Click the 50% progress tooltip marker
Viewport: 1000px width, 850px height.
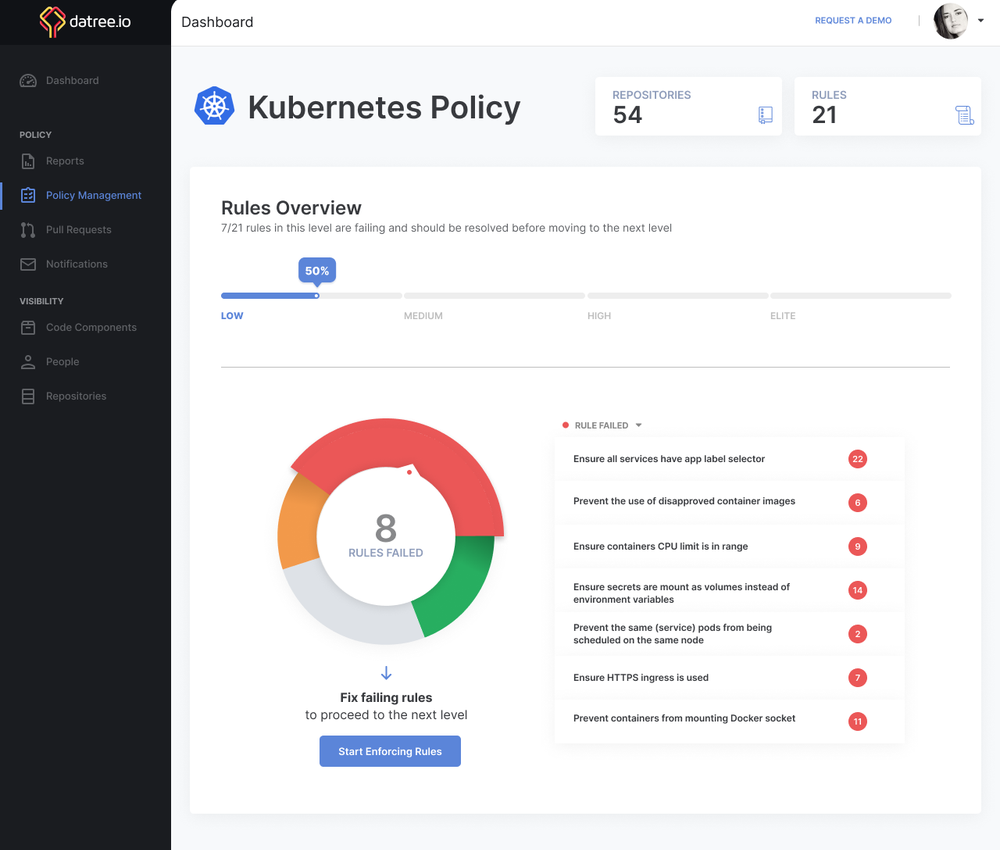[317, 271]
